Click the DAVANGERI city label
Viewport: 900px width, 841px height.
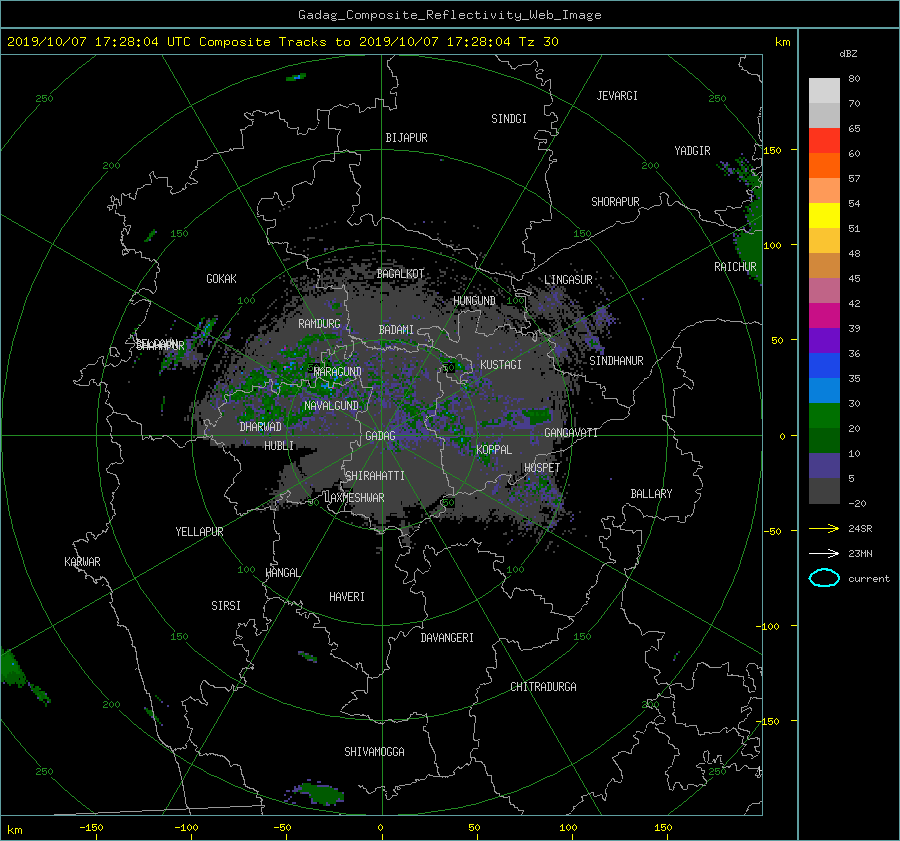[447, 638]
